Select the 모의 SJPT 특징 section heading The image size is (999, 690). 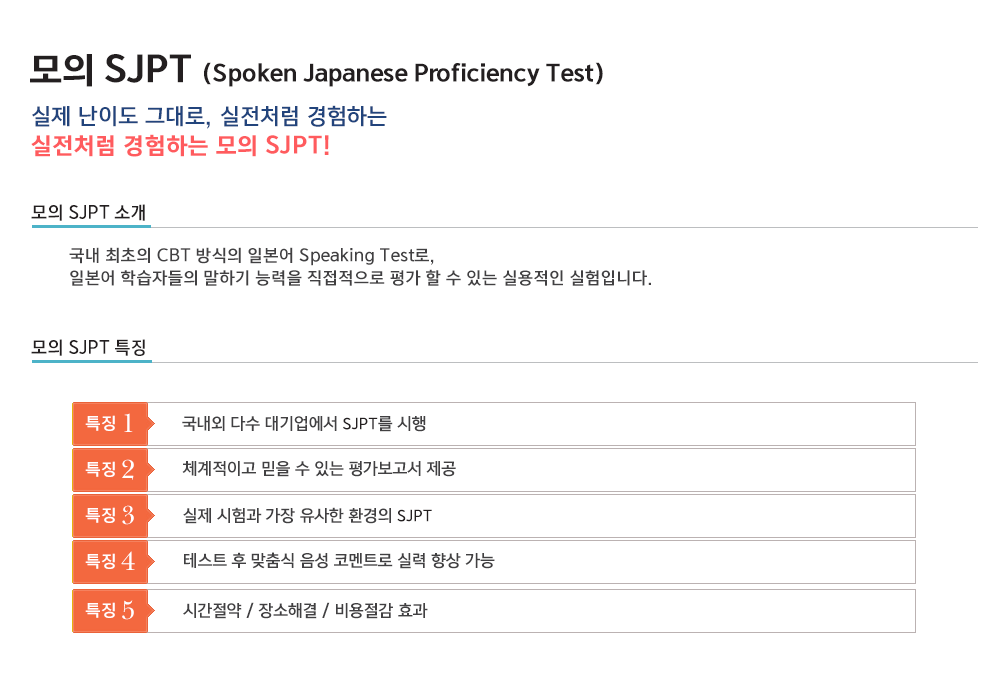(89, 347)
